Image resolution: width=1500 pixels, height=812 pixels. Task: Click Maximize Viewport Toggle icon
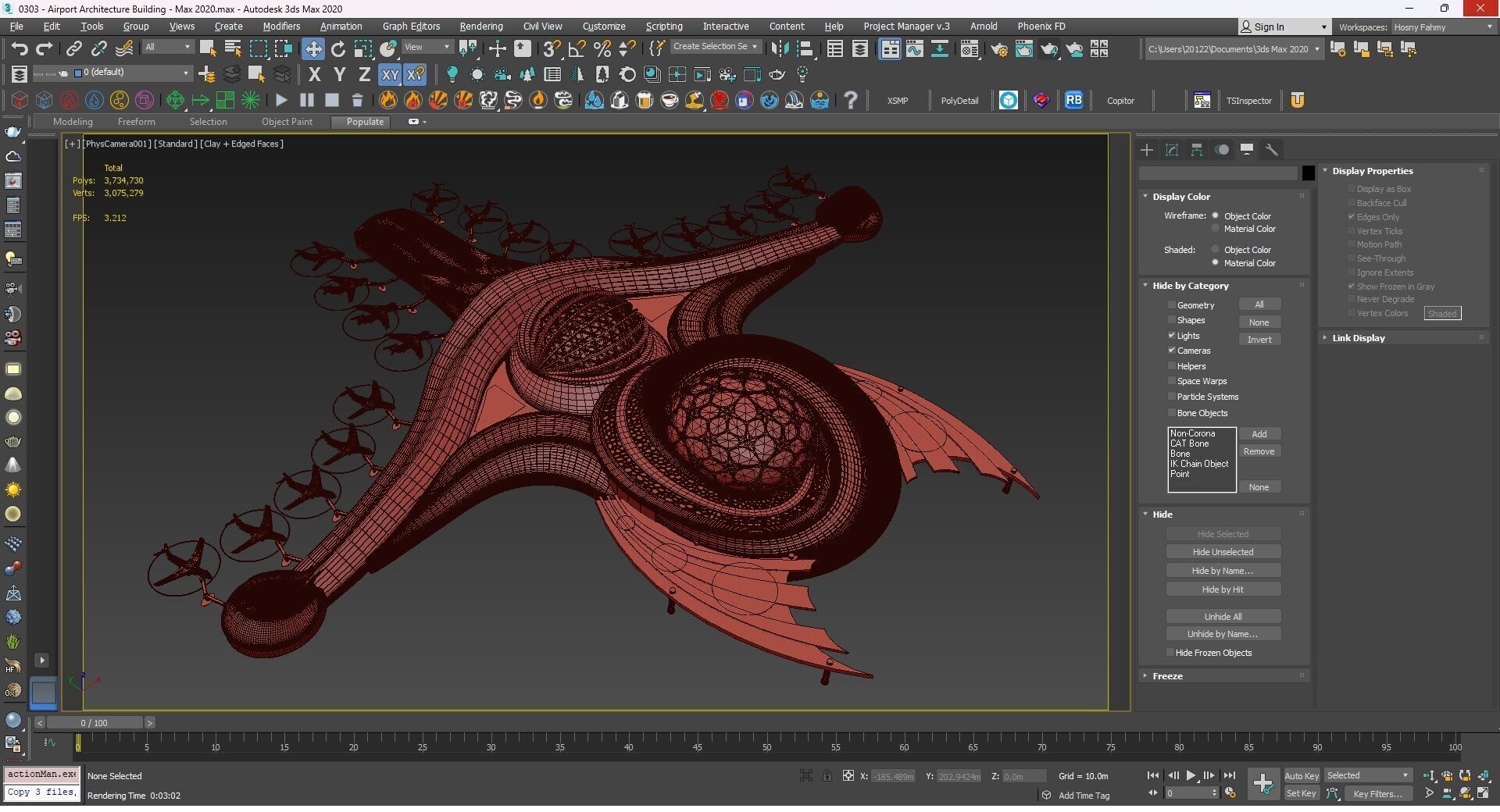pos(1483,793)
